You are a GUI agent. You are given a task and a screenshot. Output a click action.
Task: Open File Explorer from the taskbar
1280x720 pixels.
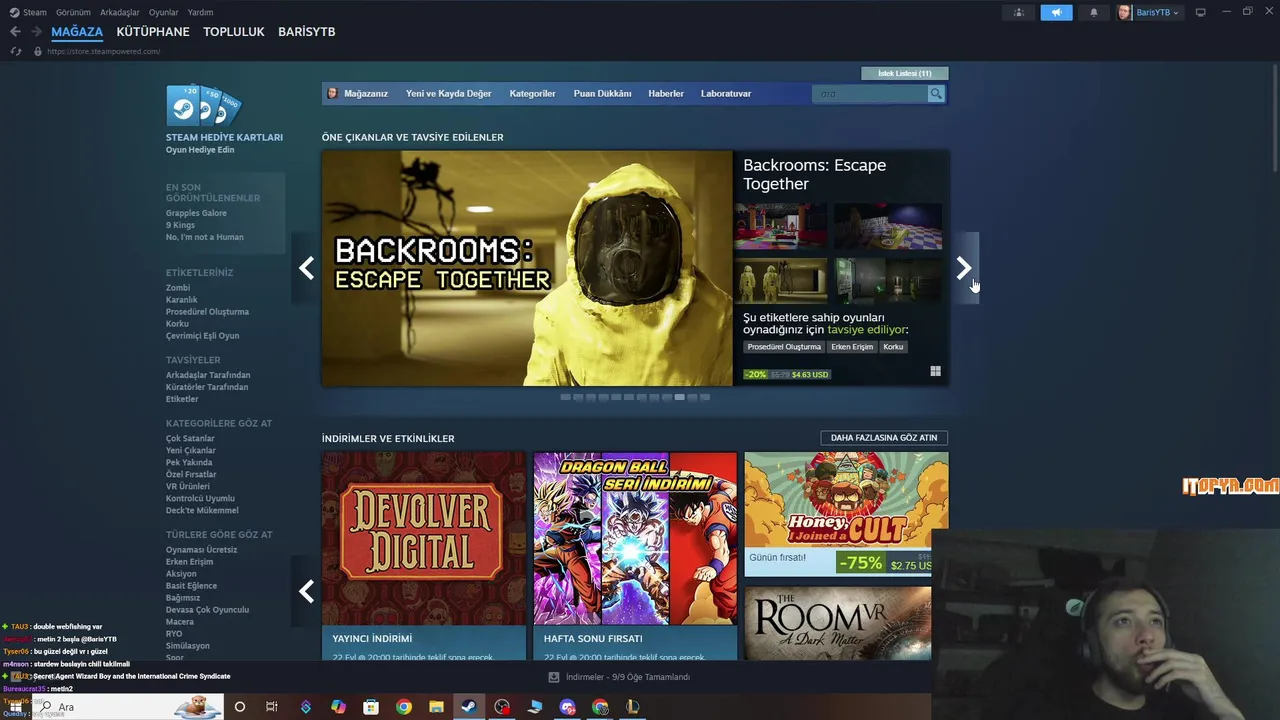[x=436, y=707]
